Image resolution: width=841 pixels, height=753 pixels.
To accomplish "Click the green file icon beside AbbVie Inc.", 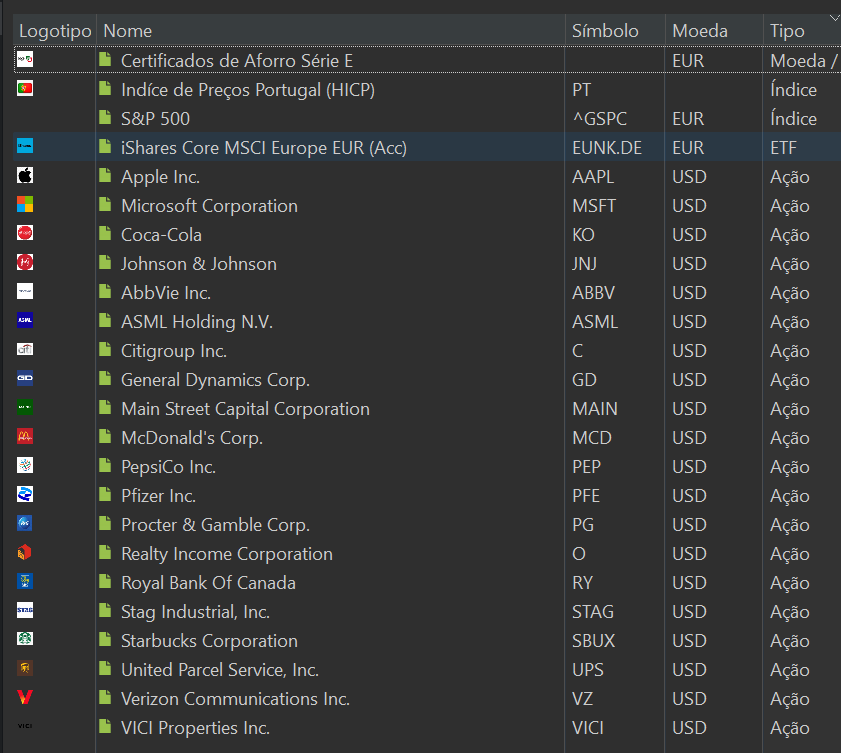I will 105,291.
